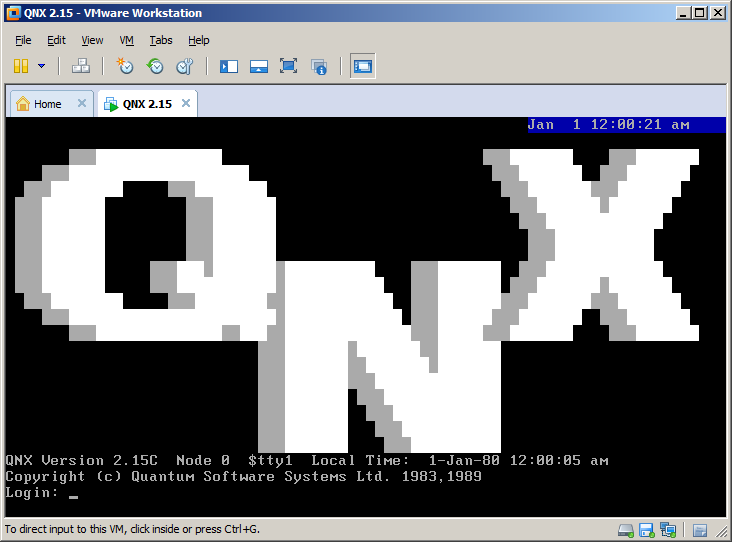The image size is (732, 542).
Task: Toggle the console view button
Action: pyautogui.click(x=362, y=66)
